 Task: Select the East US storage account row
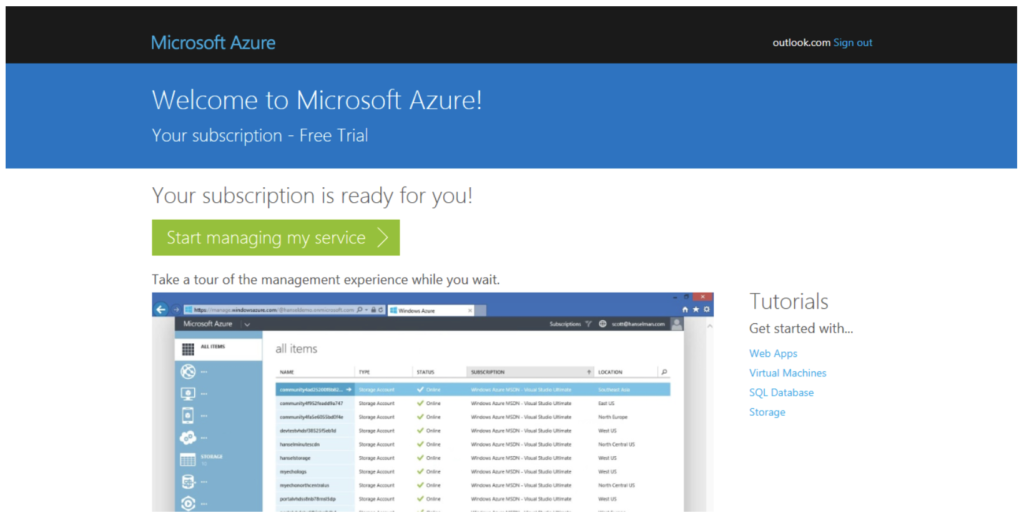pyautogui.click(x=473, y=404)
